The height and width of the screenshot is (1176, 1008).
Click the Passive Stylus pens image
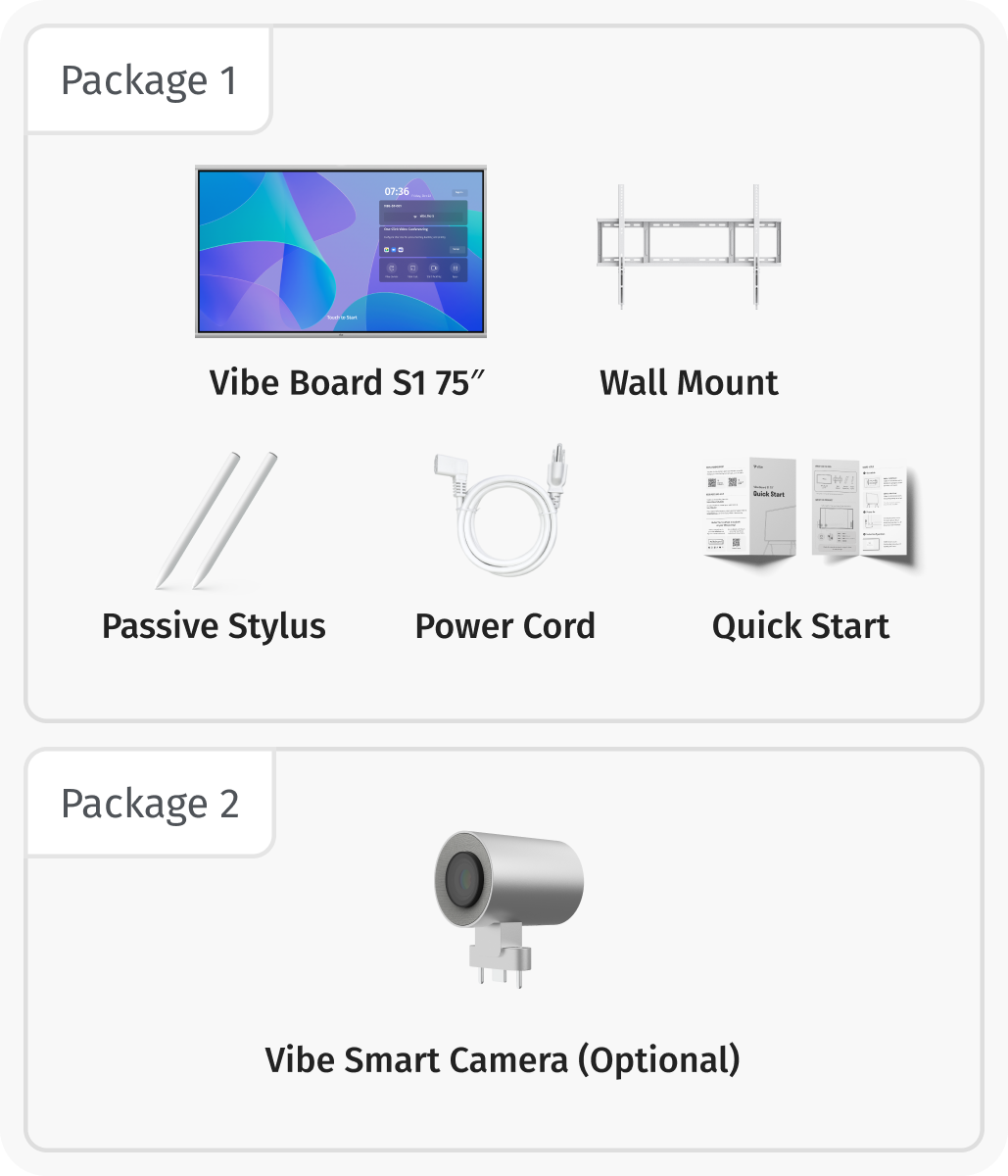[x=216, y=519]
